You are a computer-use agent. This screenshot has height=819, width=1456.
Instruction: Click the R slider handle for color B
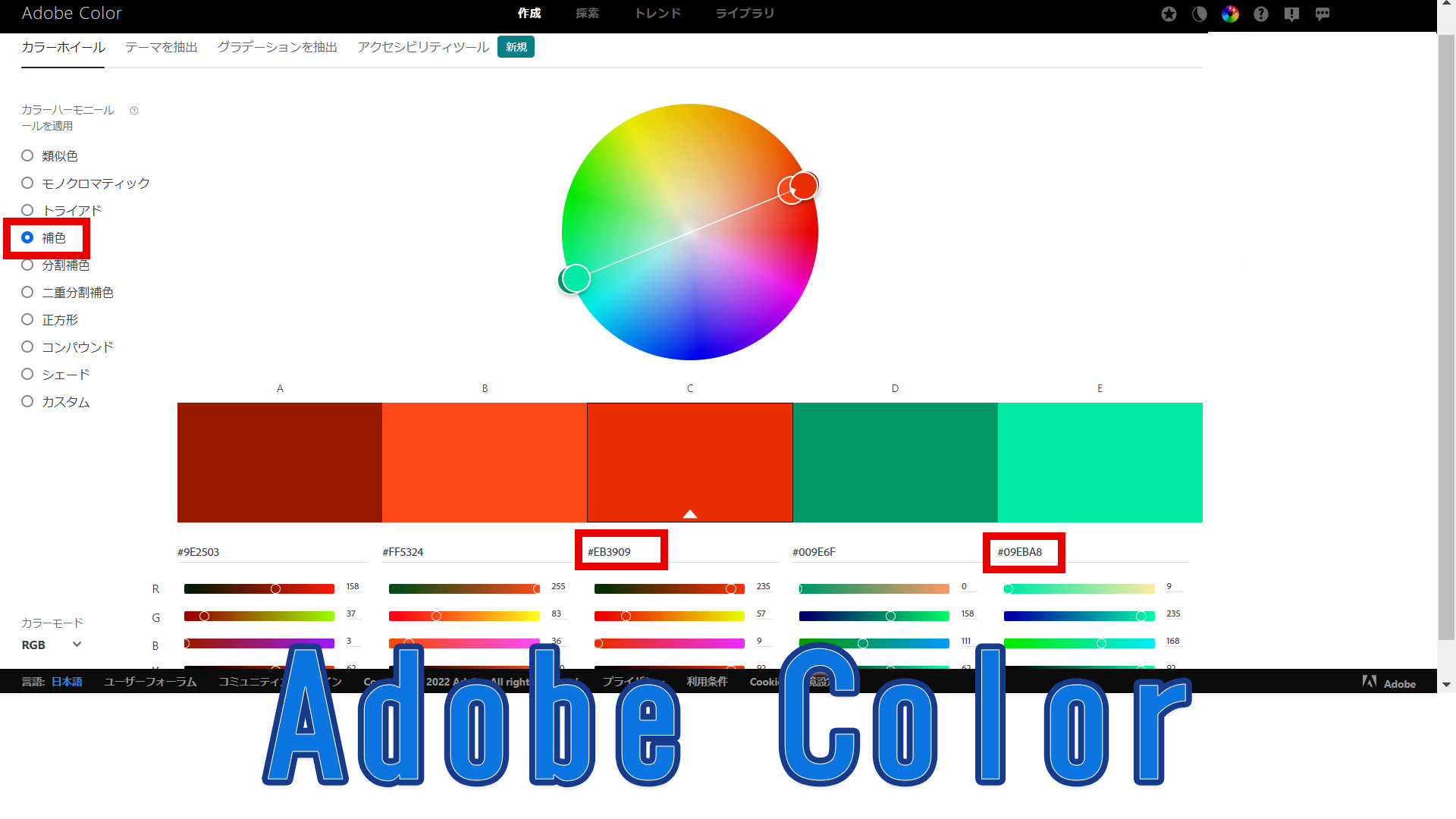(537, 589)
